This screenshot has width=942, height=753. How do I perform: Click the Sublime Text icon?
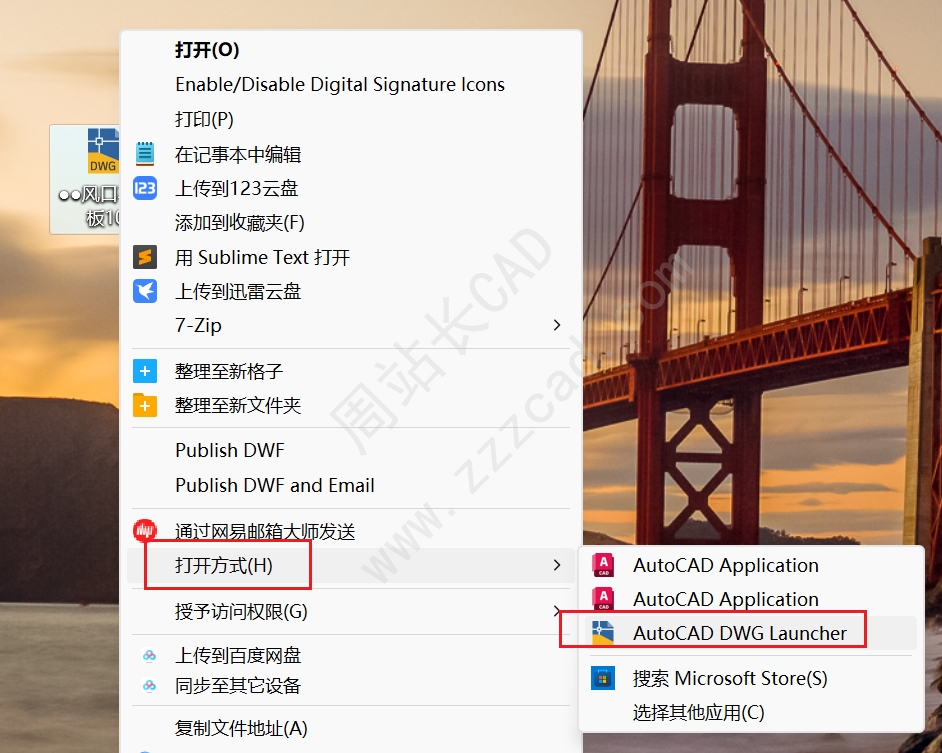pyautogui.click(x=144, y=257)
